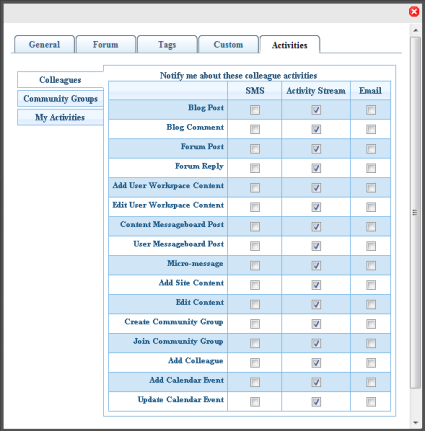
Task: Enable SMS for Micro-message
Action: (255, 266)
